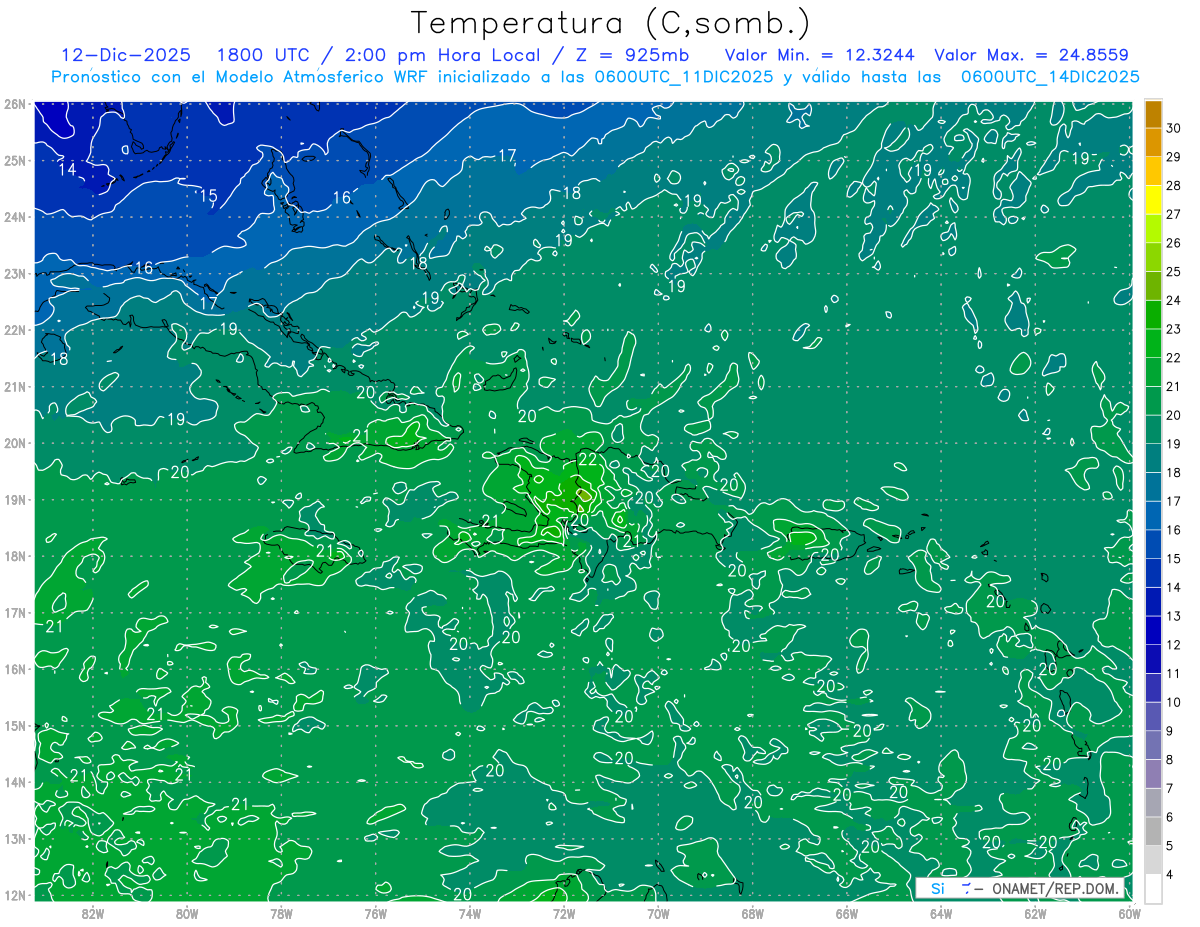Click the "15" contour label on the map
This screenshot has height=927, width=1200.
pos(208,196)
